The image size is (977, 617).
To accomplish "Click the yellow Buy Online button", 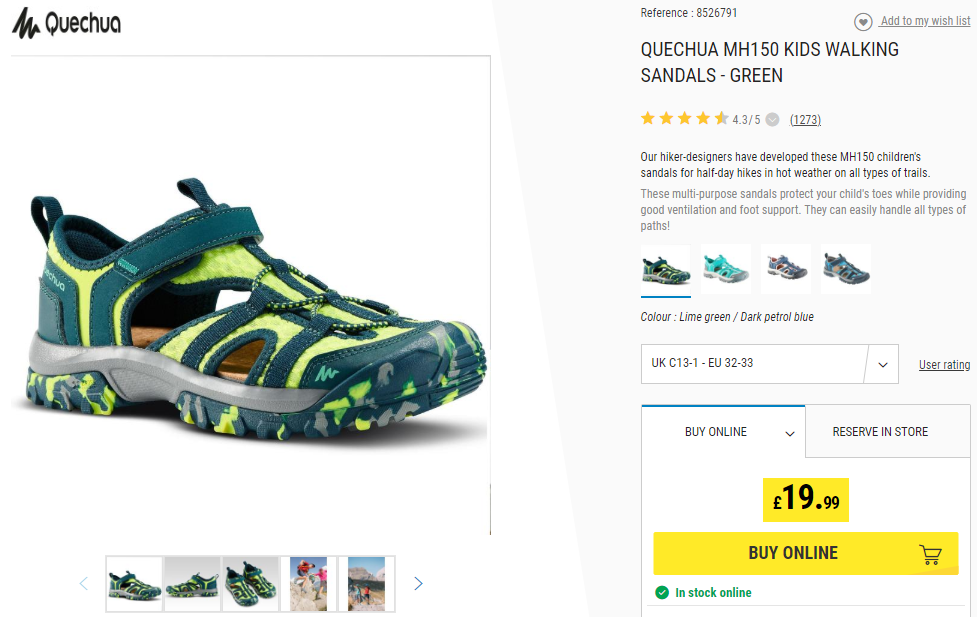I will (806, 553).
